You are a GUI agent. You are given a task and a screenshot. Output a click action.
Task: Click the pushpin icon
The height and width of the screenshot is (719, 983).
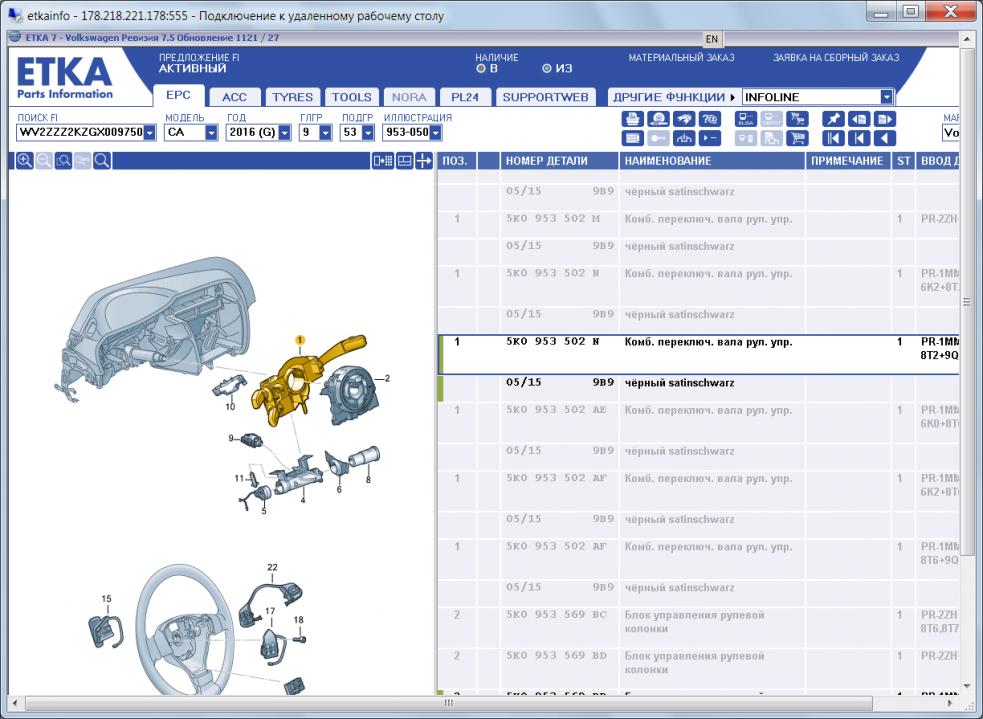(x=833, y=118)
